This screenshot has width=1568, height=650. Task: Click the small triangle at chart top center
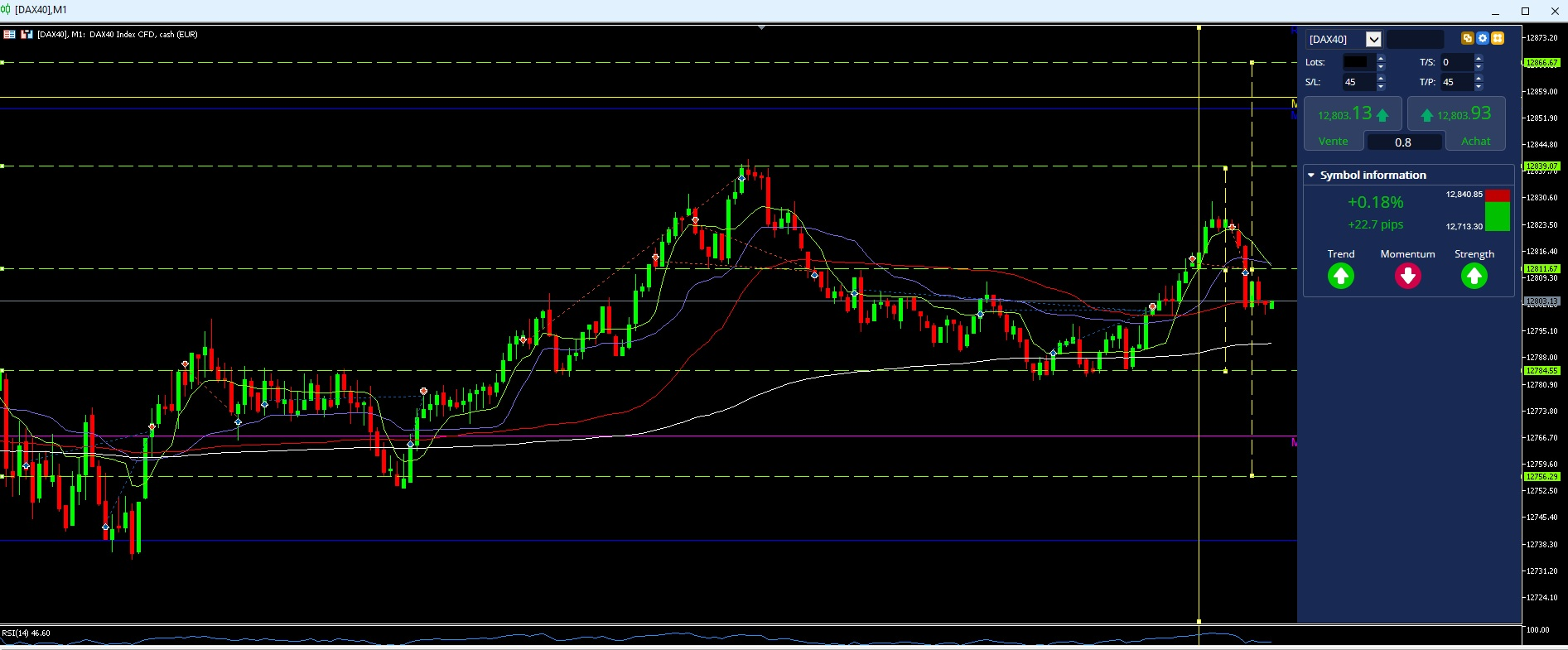[761, 27]
